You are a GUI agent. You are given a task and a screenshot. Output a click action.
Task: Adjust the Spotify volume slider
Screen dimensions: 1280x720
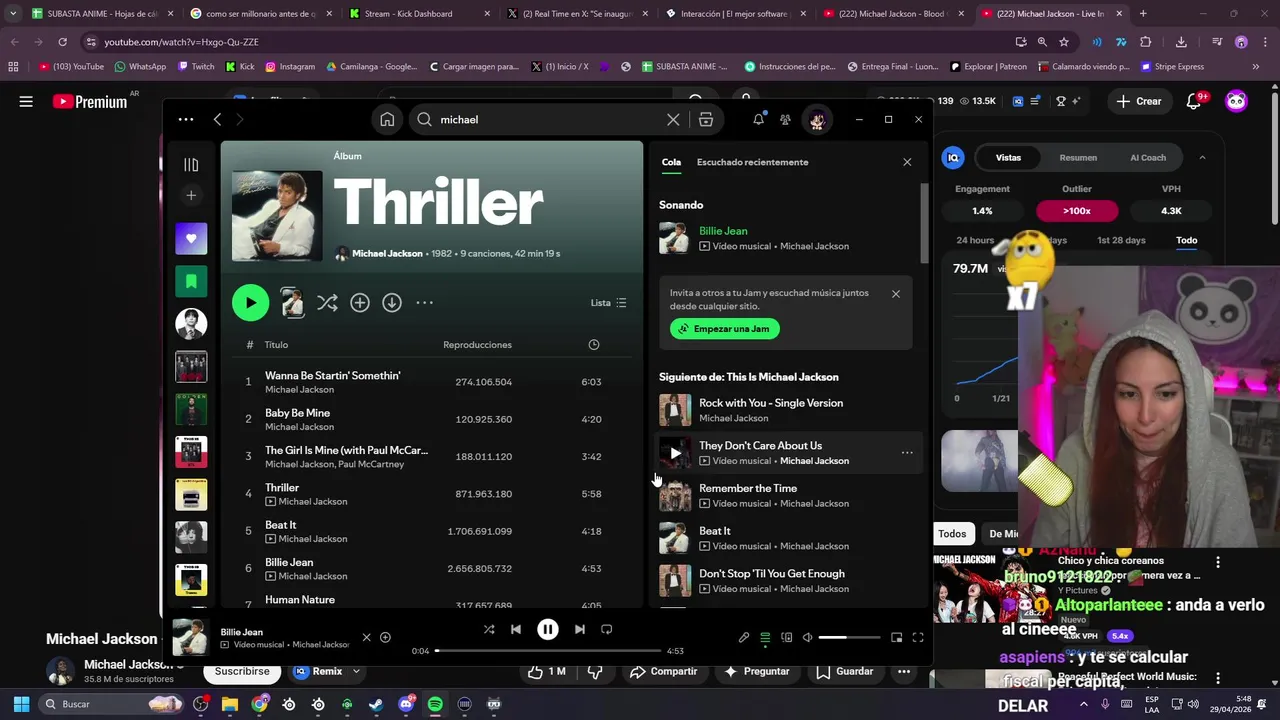pyautogui.click(x=849, y=638)
